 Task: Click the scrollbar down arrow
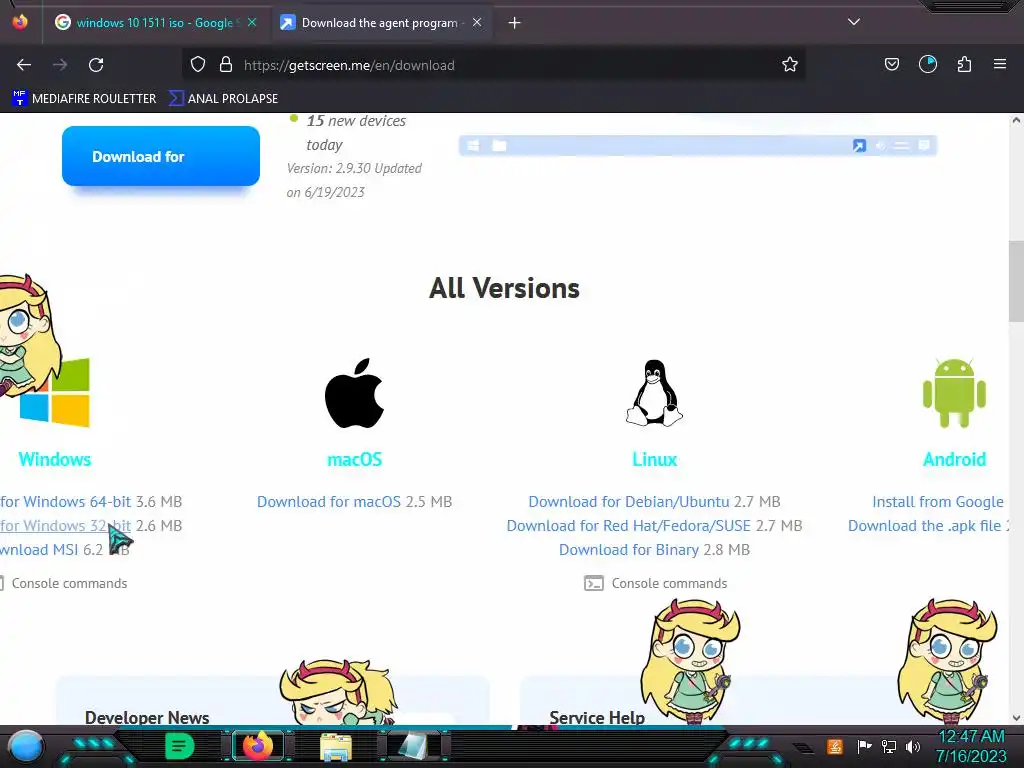pos(1016,718)
